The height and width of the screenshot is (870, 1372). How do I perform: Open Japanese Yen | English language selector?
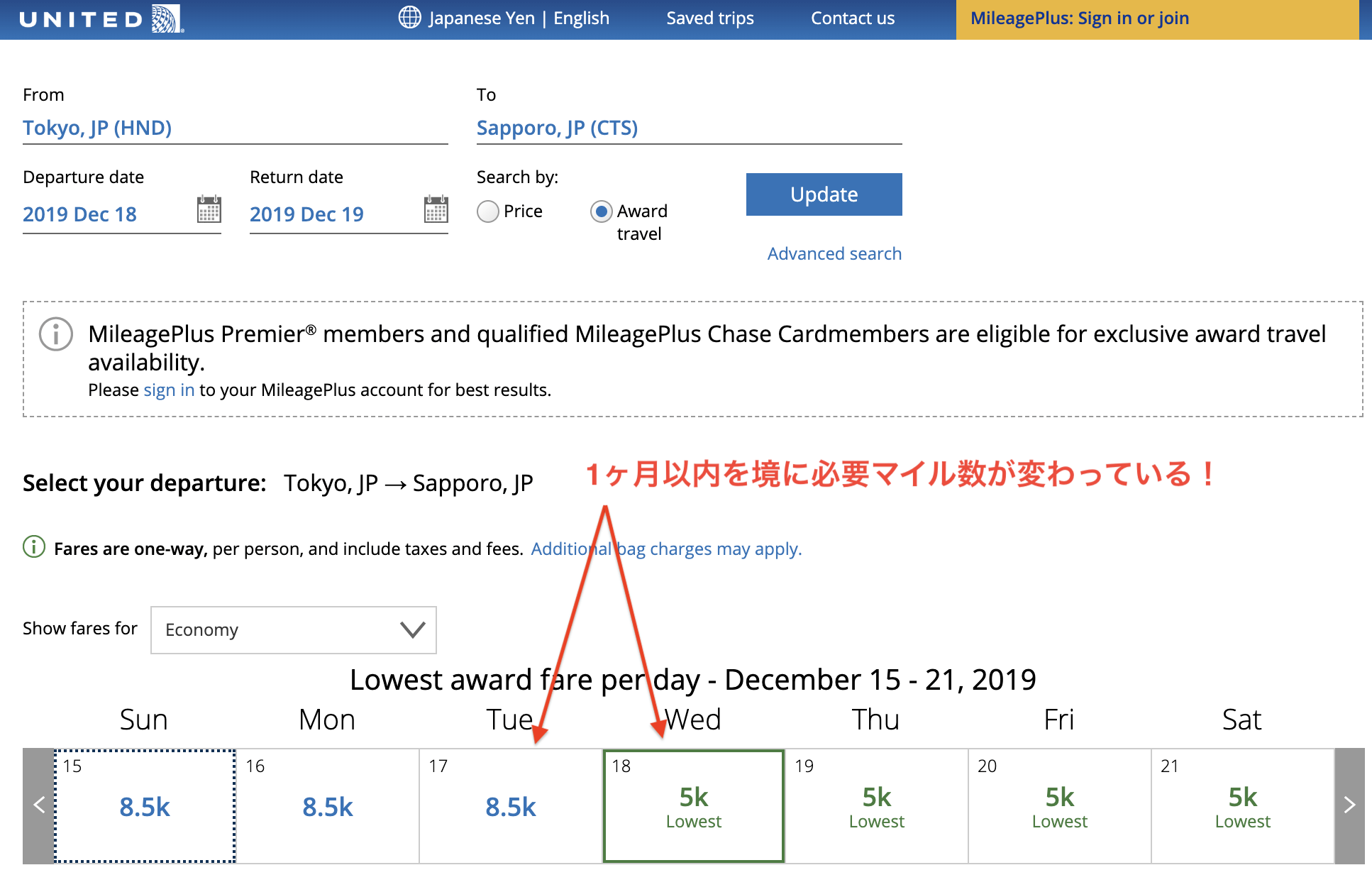click(x=519, y=18)
